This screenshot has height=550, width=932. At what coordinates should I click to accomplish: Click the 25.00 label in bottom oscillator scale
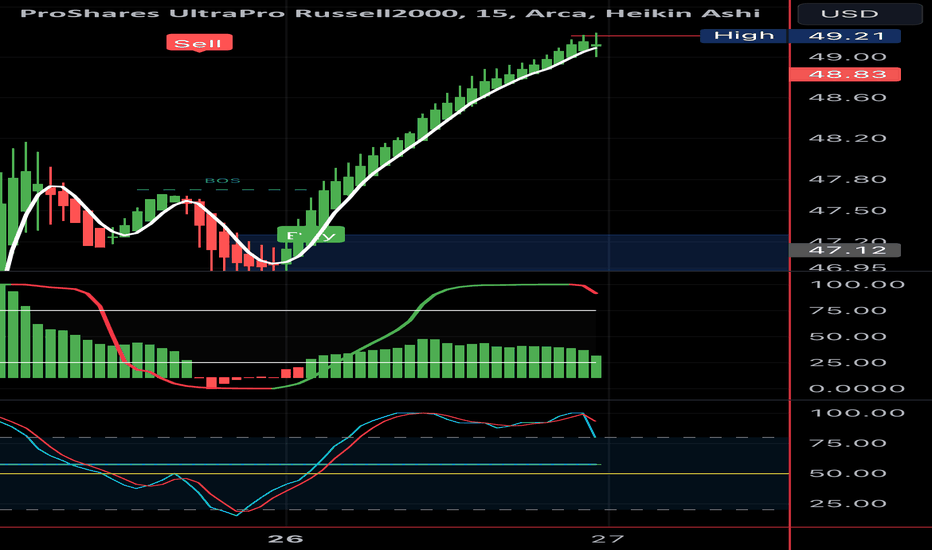[x=848, y=504]
